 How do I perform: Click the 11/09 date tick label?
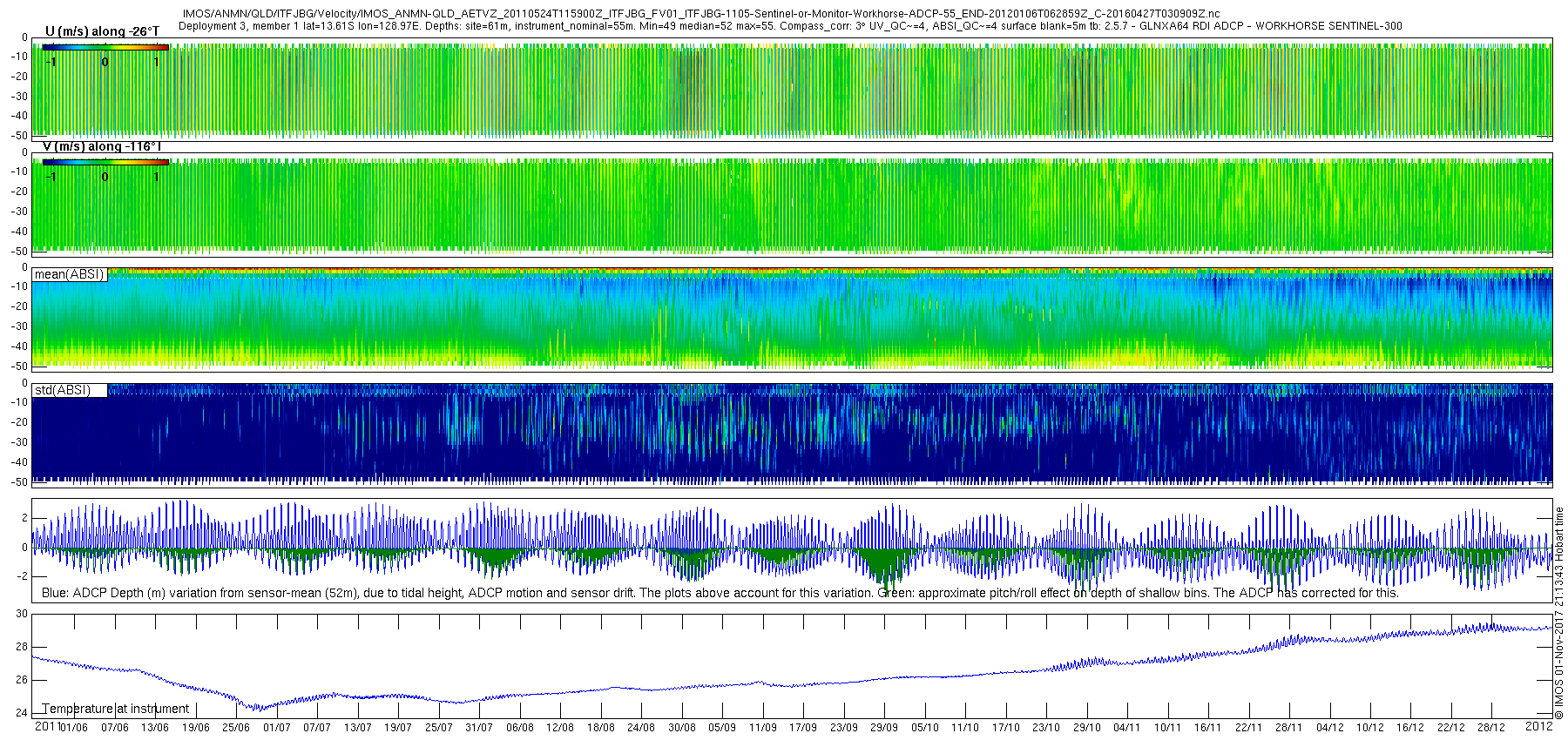(763, 727)
